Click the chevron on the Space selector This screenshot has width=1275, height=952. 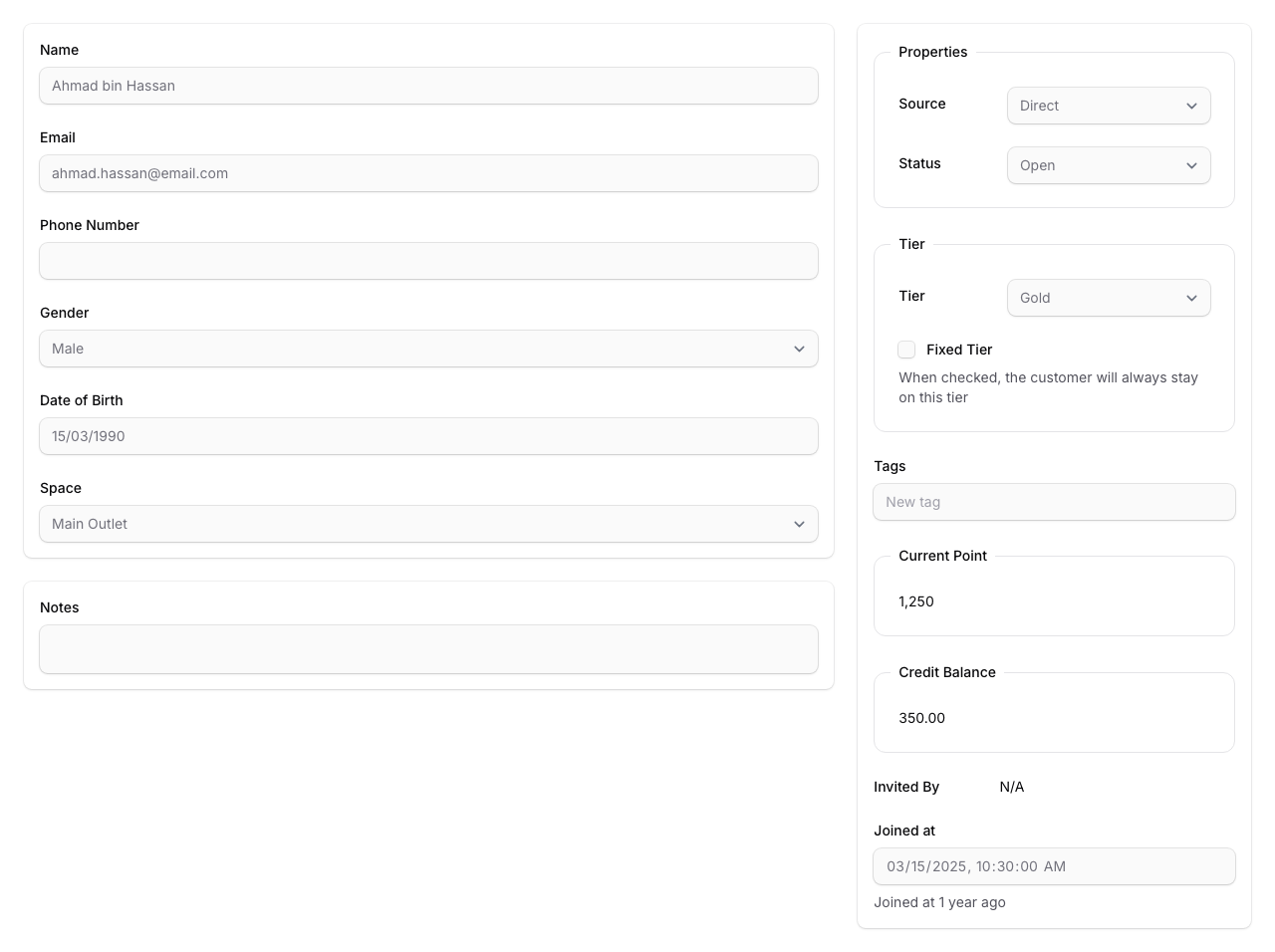(799, 524)
